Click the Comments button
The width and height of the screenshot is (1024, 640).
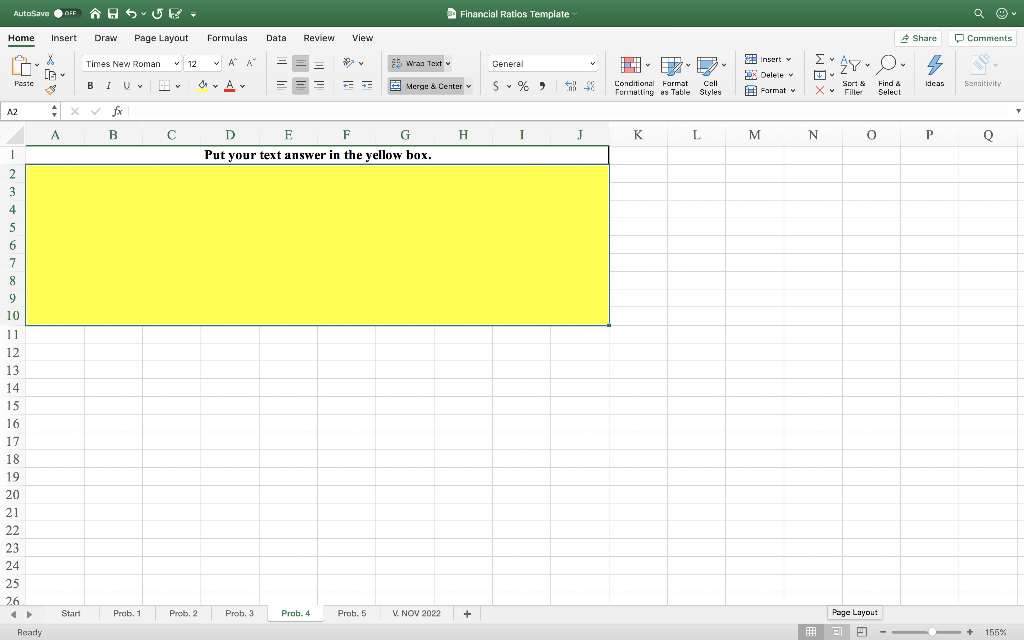click(x=982, y=37)
